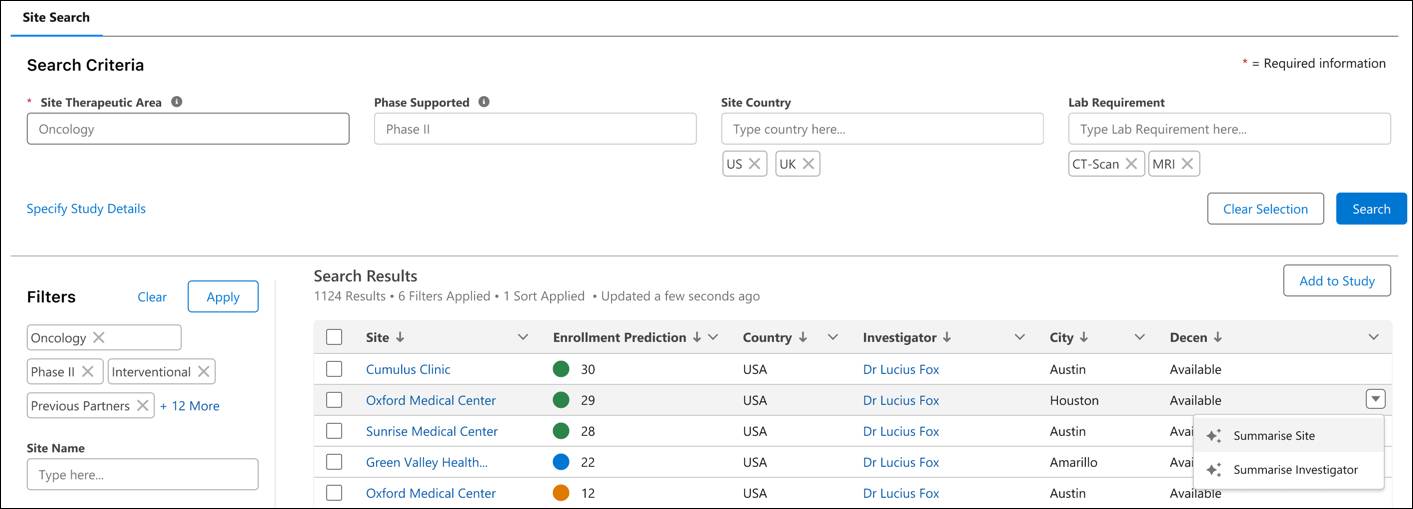Open the Investigator column menu chevron
Viewport: 1413px width, 509px height.
pos(1019,338)
